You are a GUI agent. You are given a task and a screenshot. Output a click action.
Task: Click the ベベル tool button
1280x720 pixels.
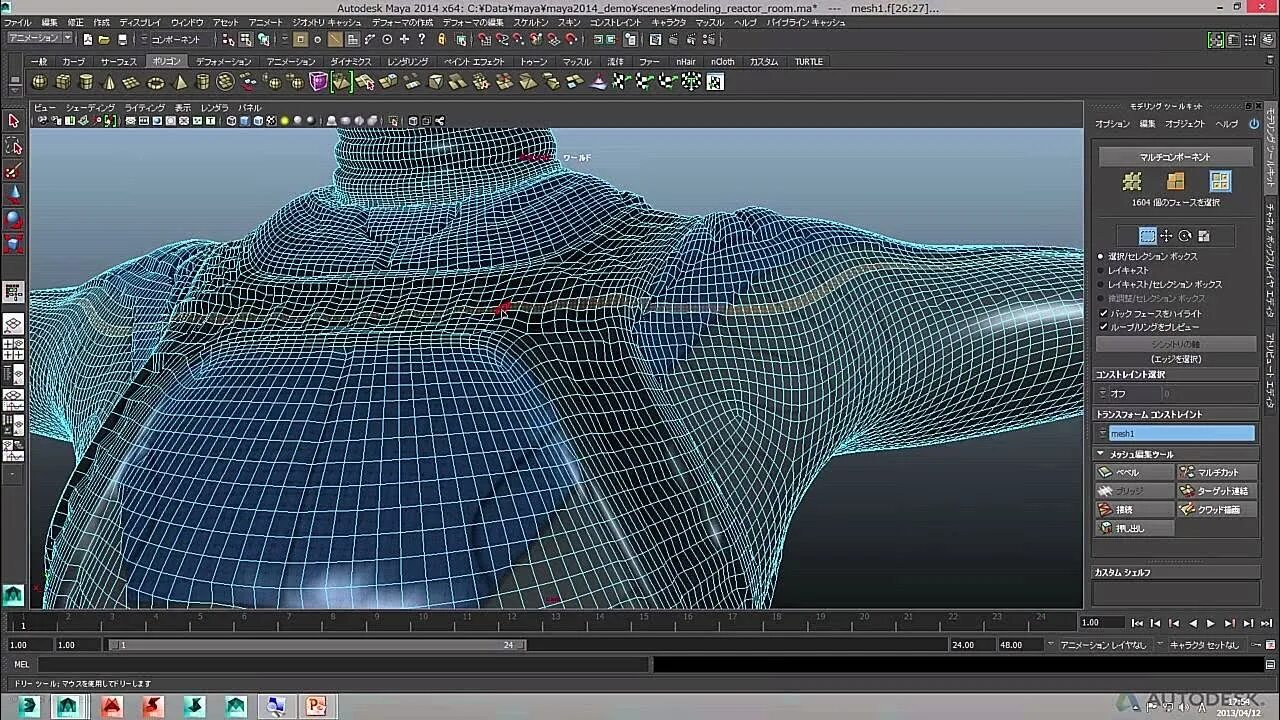point(1135,472)
